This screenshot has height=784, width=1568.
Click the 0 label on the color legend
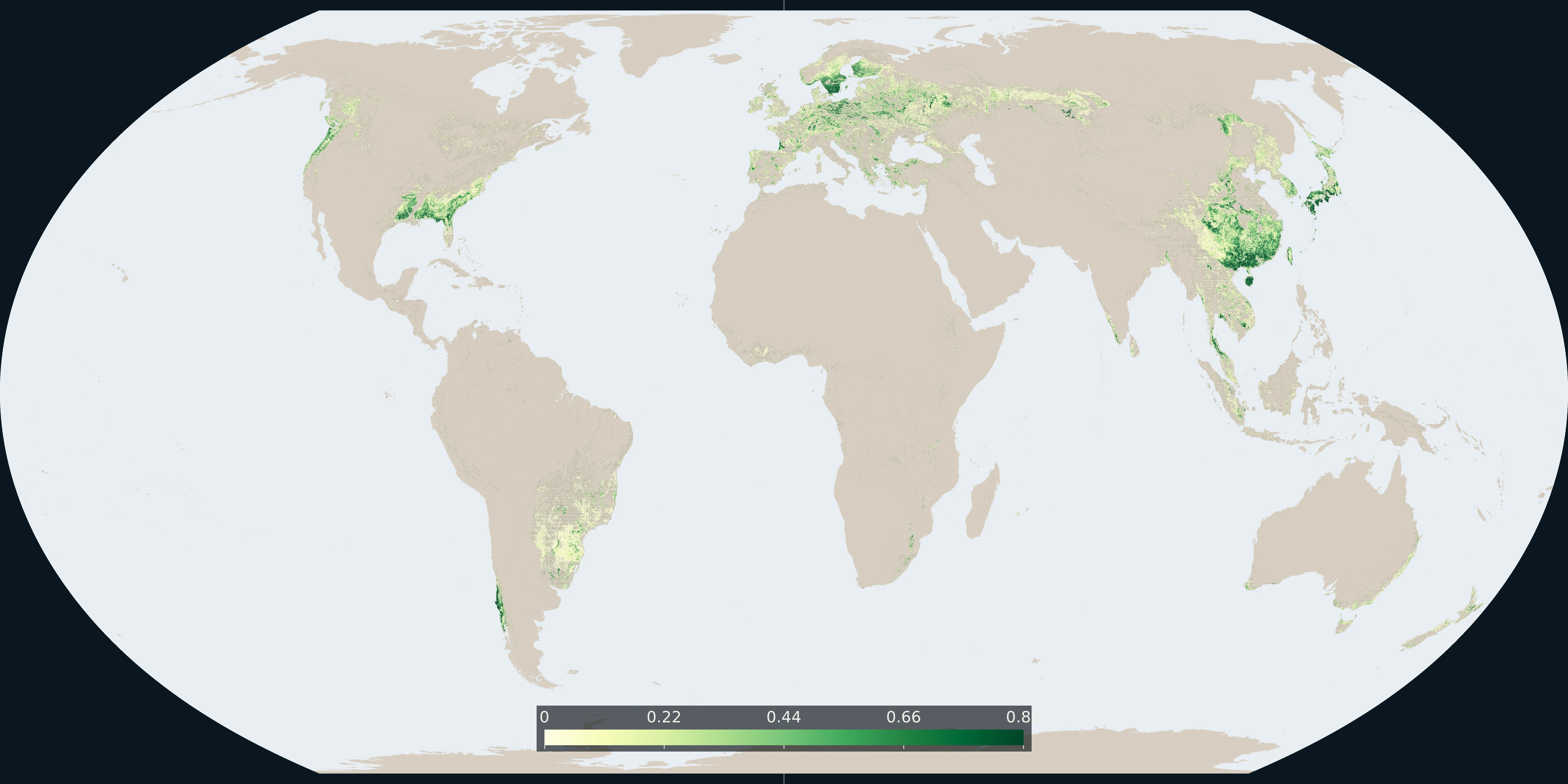coord(544,717)
